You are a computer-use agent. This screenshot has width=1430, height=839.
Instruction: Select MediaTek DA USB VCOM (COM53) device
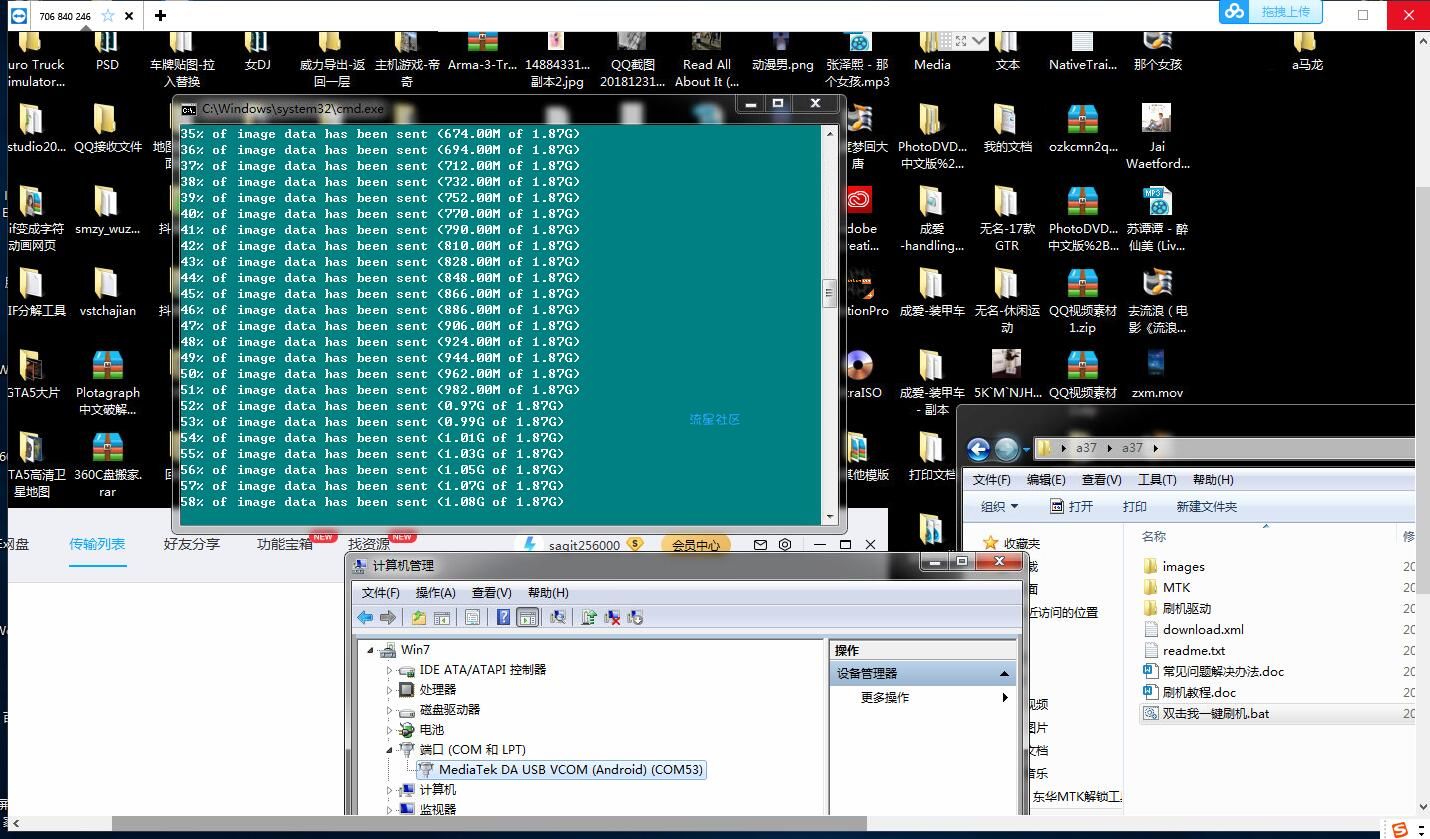(x=561, y=770)
